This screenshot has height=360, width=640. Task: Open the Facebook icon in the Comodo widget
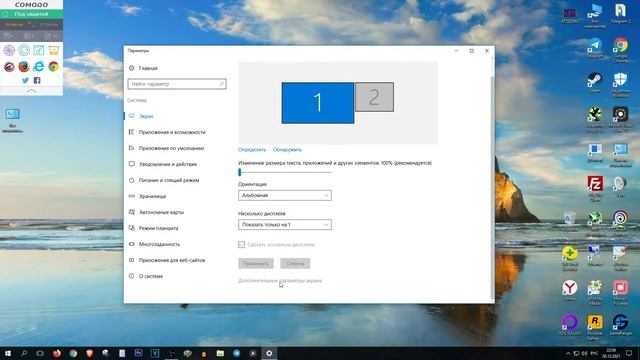(37, 80)
